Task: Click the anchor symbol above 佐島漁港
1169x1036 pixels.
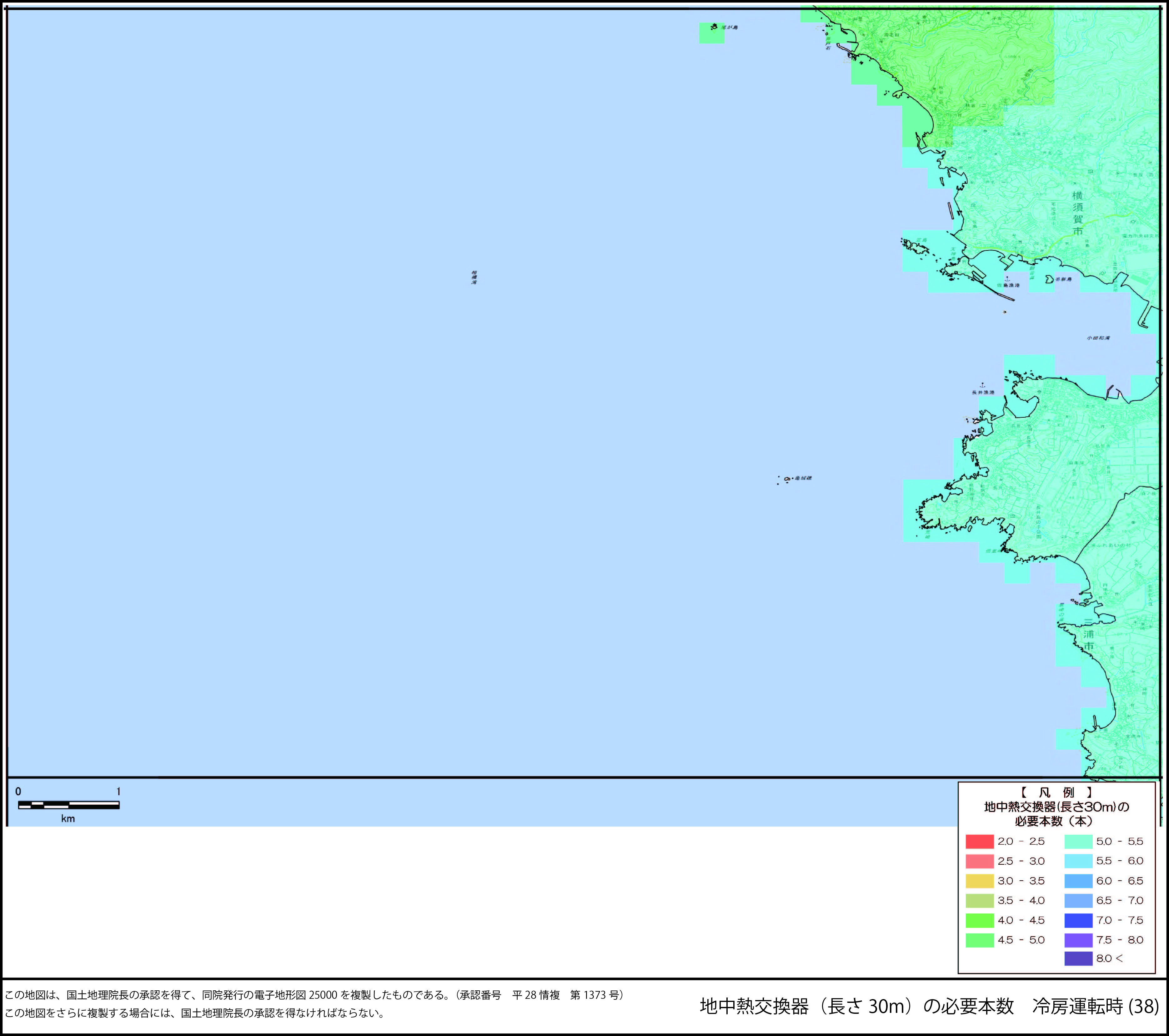Action: point(1007,279)
